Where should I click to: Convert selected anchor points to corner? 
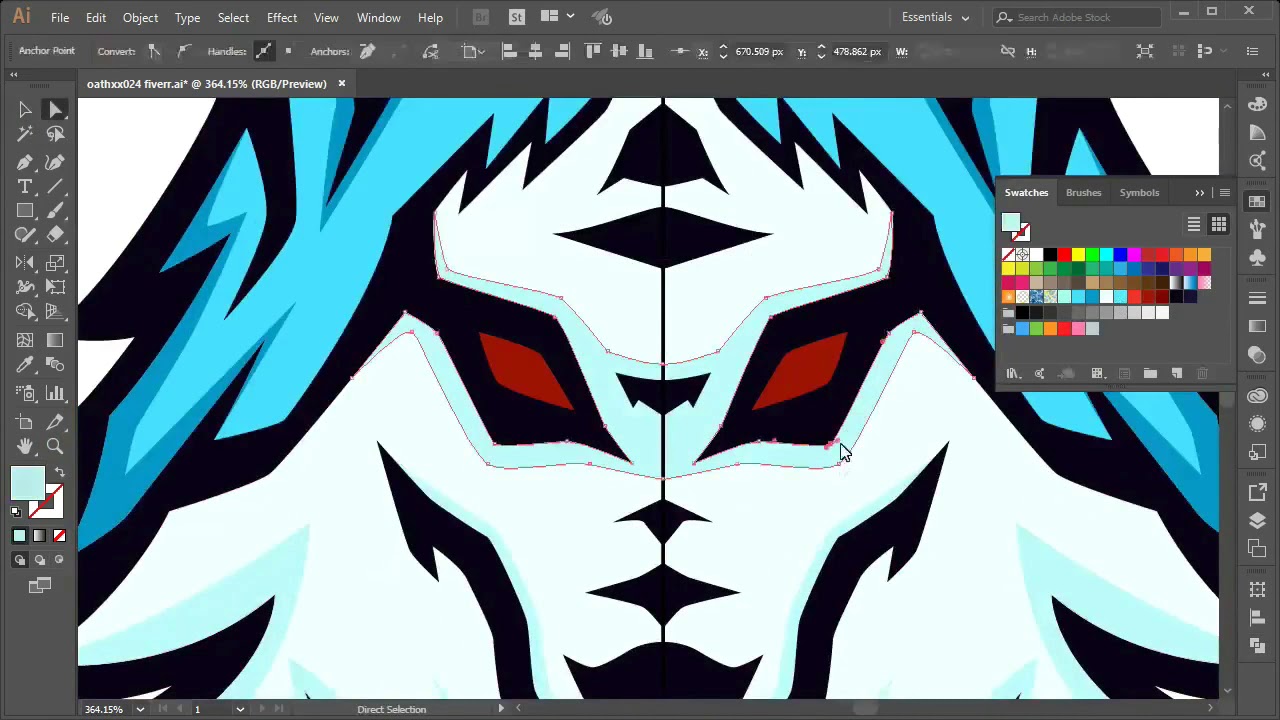coord(154,51)
